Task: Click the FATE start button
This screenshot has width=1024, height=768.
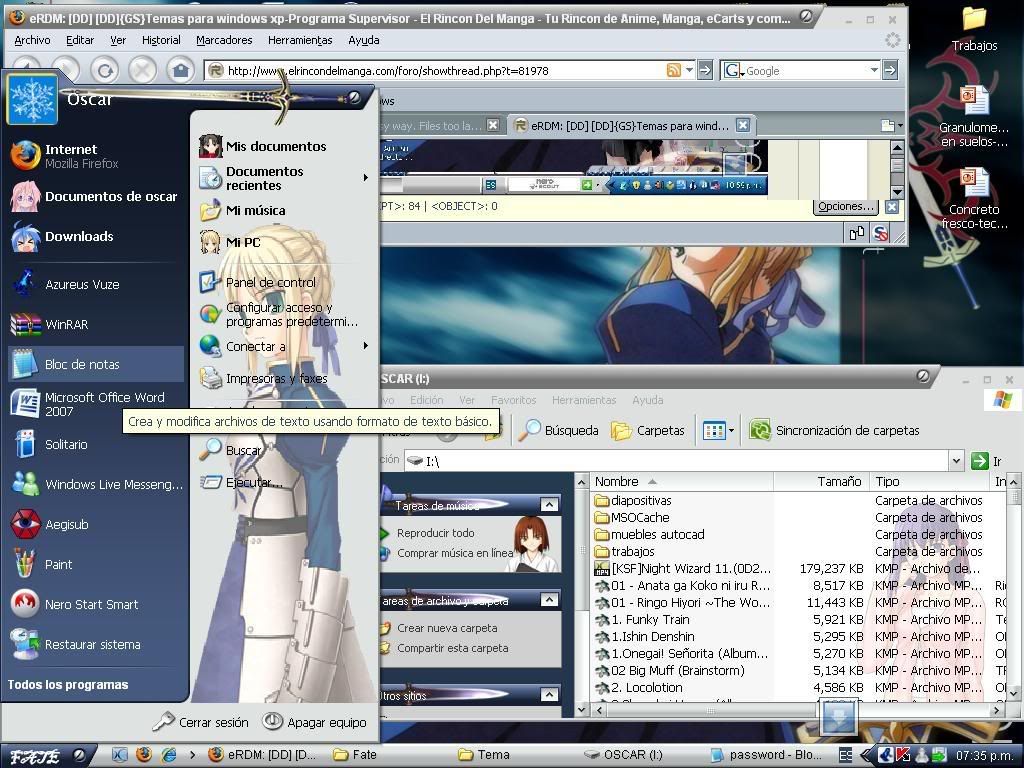Action: [x=47, y=756]
